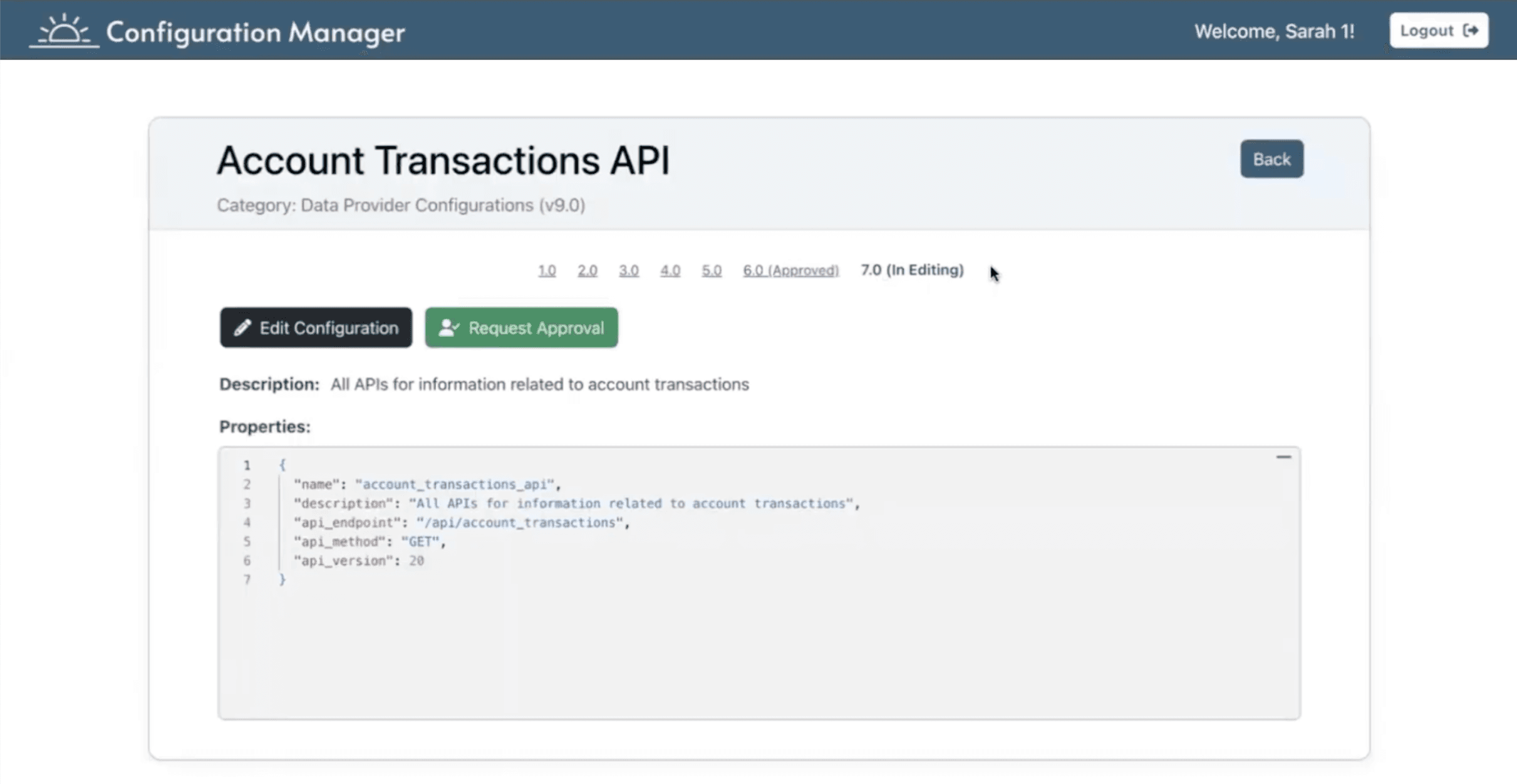1517x784 pixels.
Task: Collapse the Properties code editor with minus icon
Action: pyautogui.click(x=1285, y=456)
